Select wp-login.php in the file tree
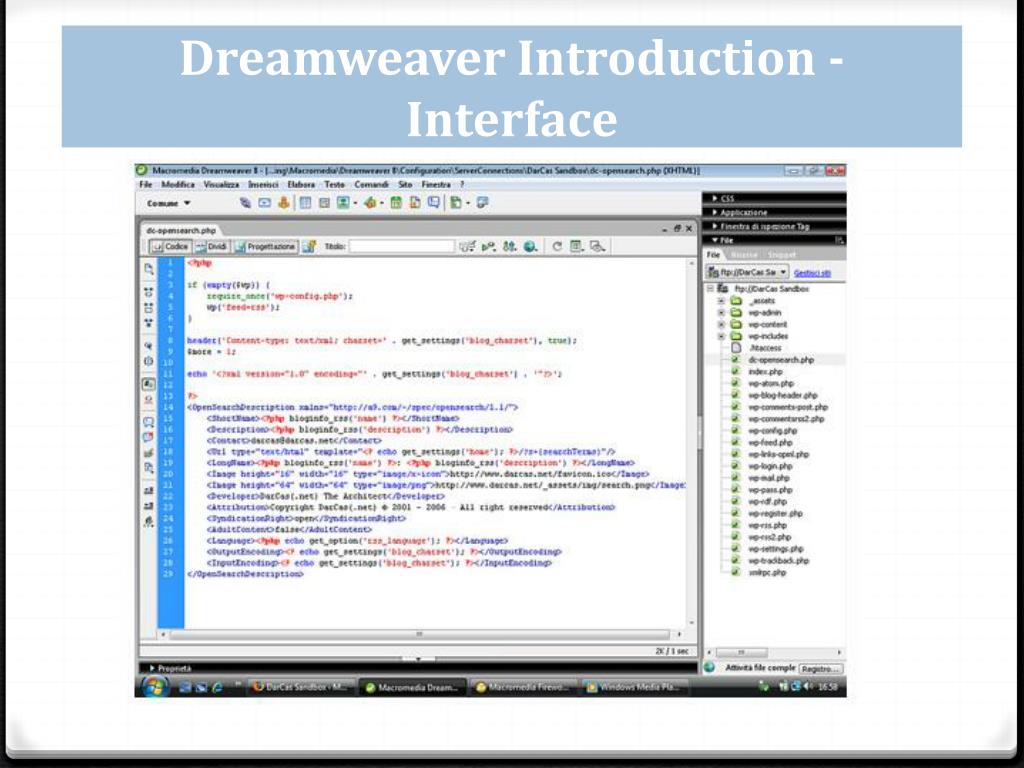The height and width of the screenshot is (768, 1024). [770, 466]
